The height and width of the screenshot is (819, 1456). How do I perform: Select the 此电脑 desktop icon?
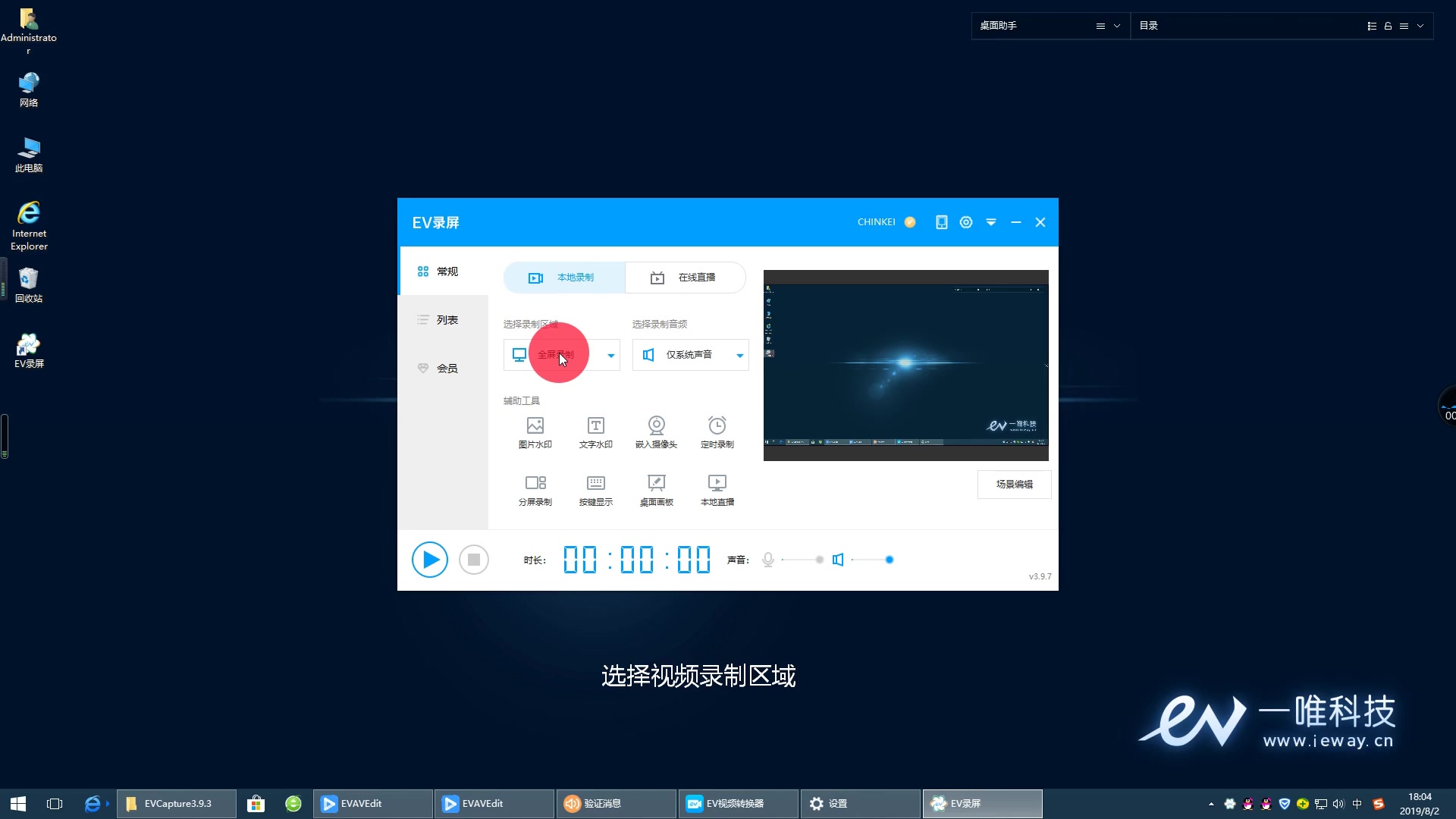pos(29,155)
